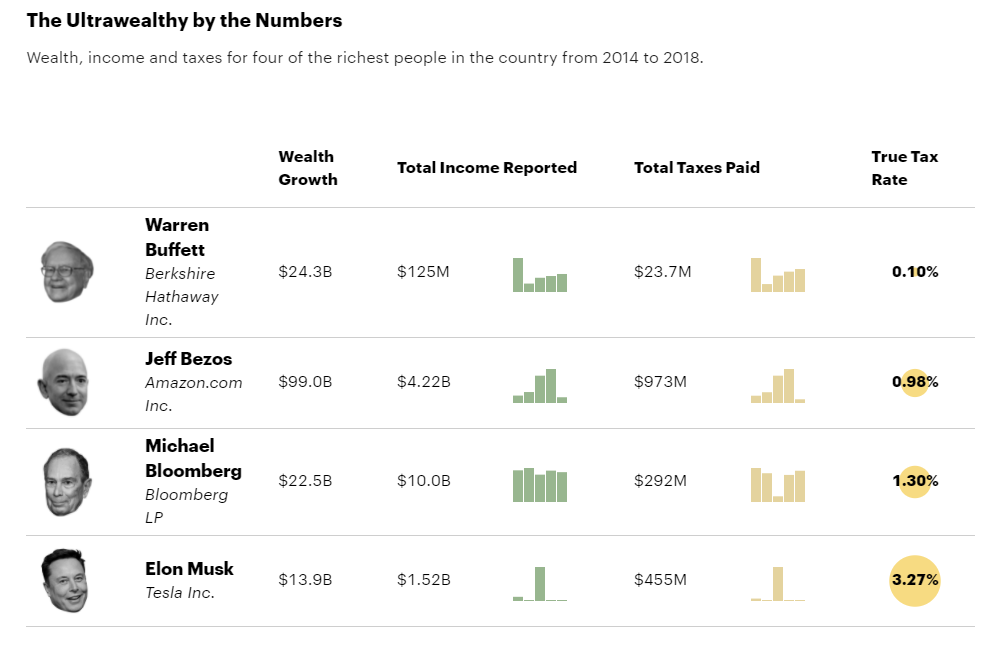Click Musk's 3.27% tax rate circle
This screenshot has height=657, width=1005.
915,580
